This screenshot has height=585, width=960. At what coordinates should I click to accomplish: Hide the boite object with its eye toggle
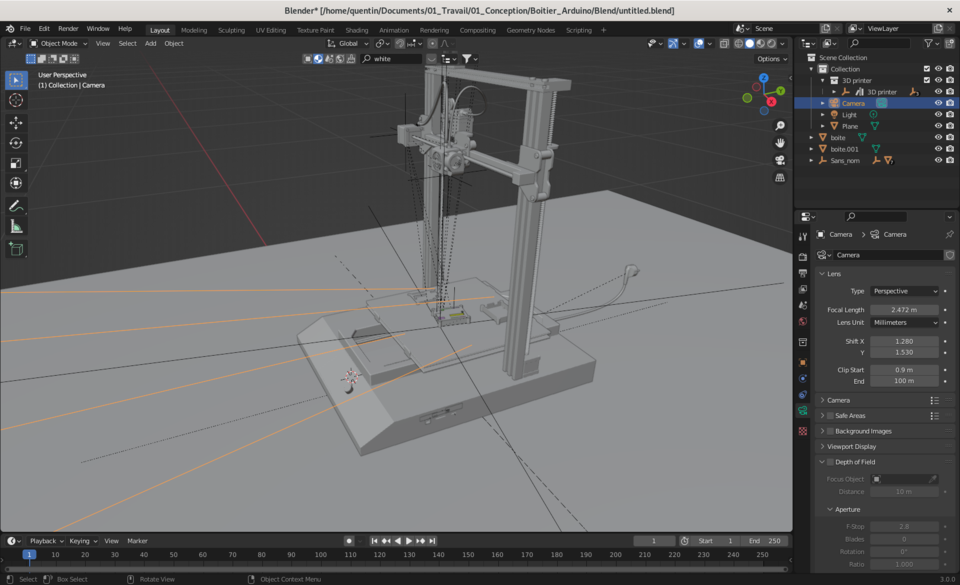point(938,138)
